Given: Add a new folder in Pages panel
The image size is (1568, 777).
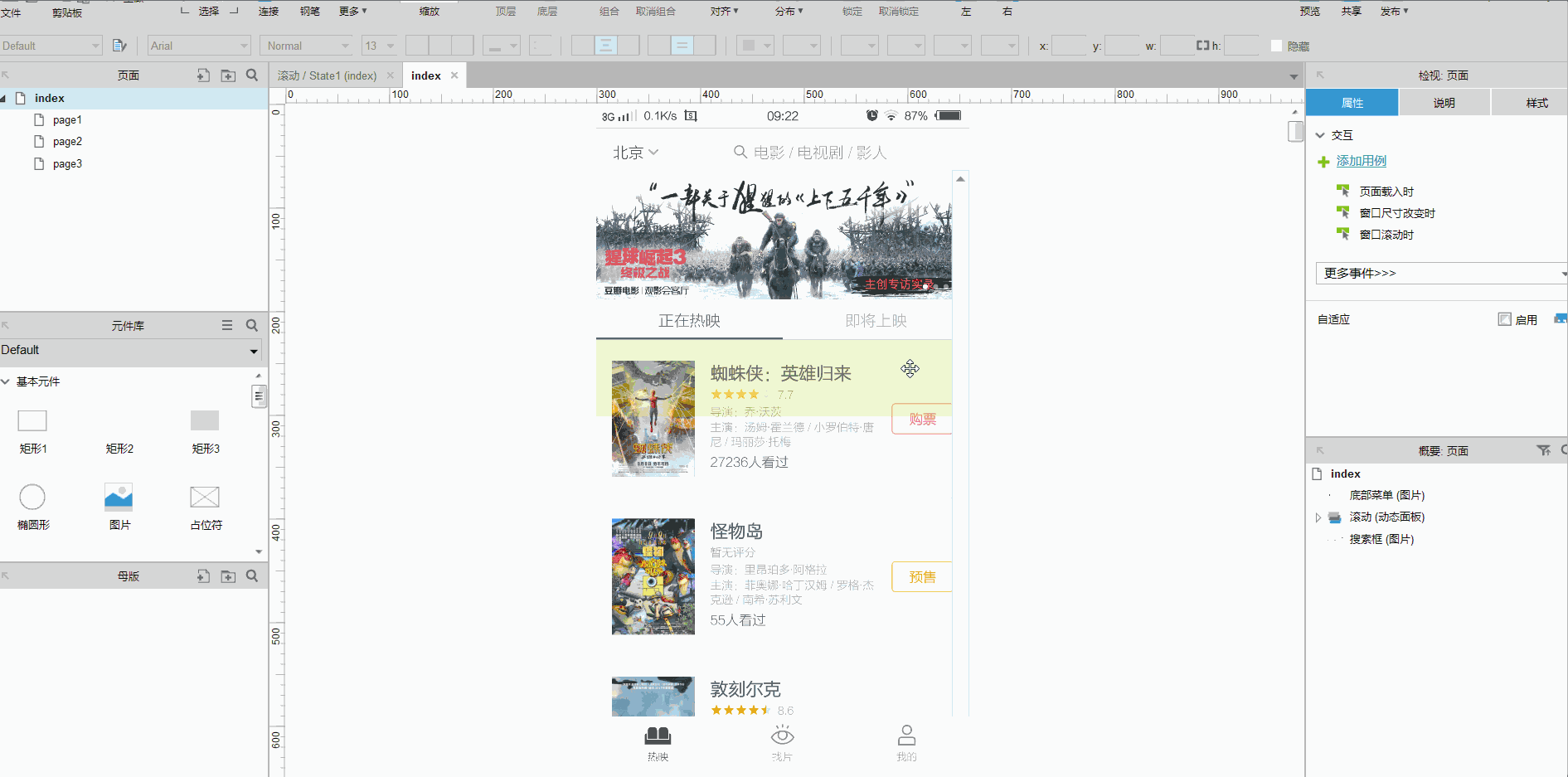Looking at the screenshot, I should point(228,75).
